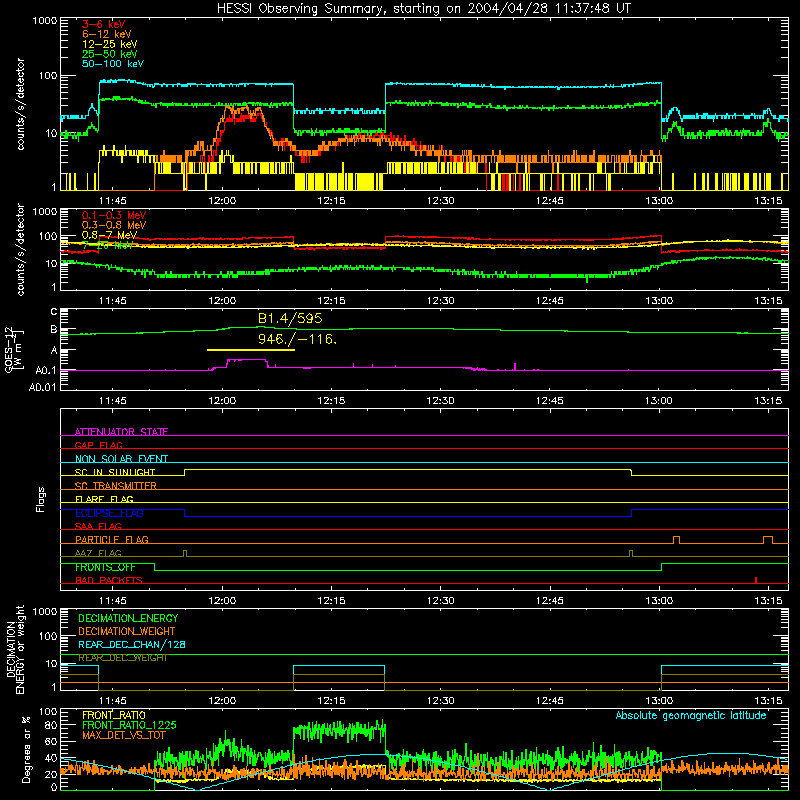Click the second AAZ_FLAG pulse before 13:00
This screenshot has width=800, height=800.
[631, 553]
